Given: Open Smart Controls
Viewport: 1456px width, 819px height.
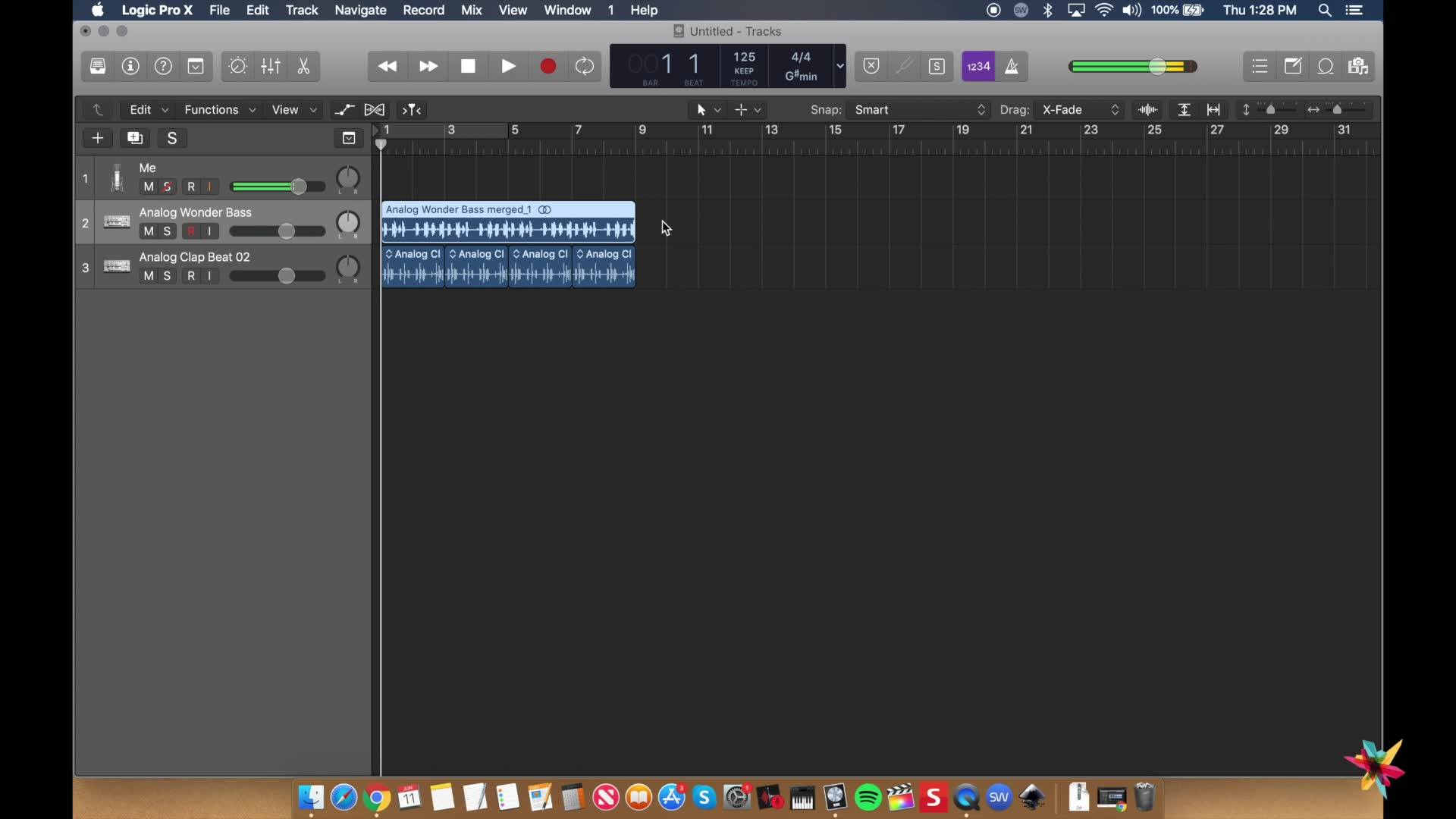Looking at the screenshot, I should point(237,67).
